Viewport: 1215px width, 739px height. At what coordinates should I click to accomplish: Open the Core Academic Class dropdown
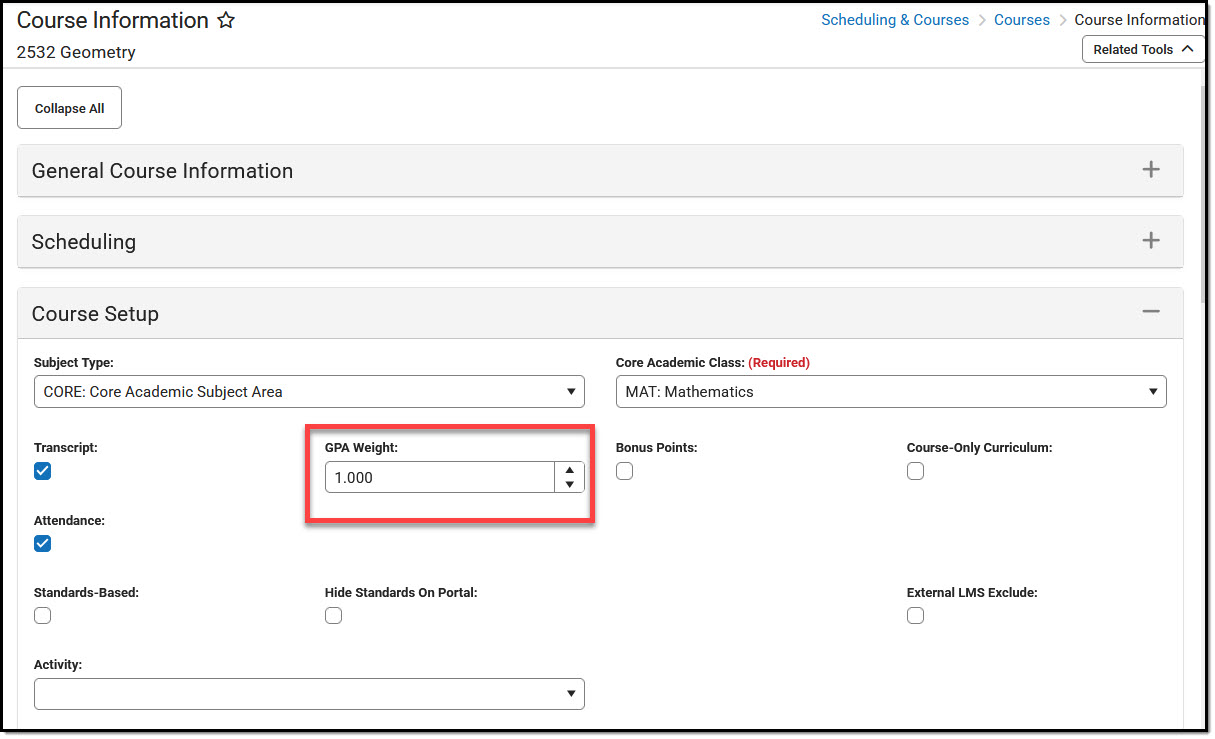pyautogui.click(x=890, y=392)
